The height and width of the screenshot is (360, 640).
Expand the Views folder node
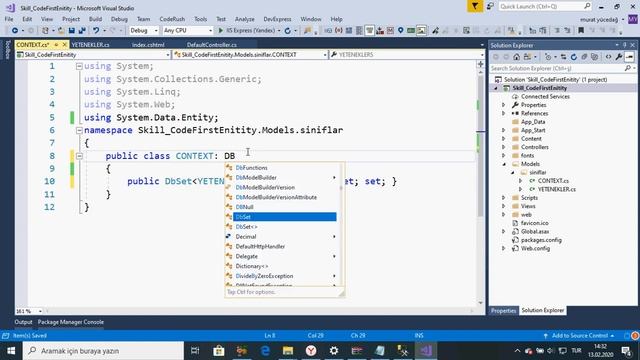(x=503, y=206)
